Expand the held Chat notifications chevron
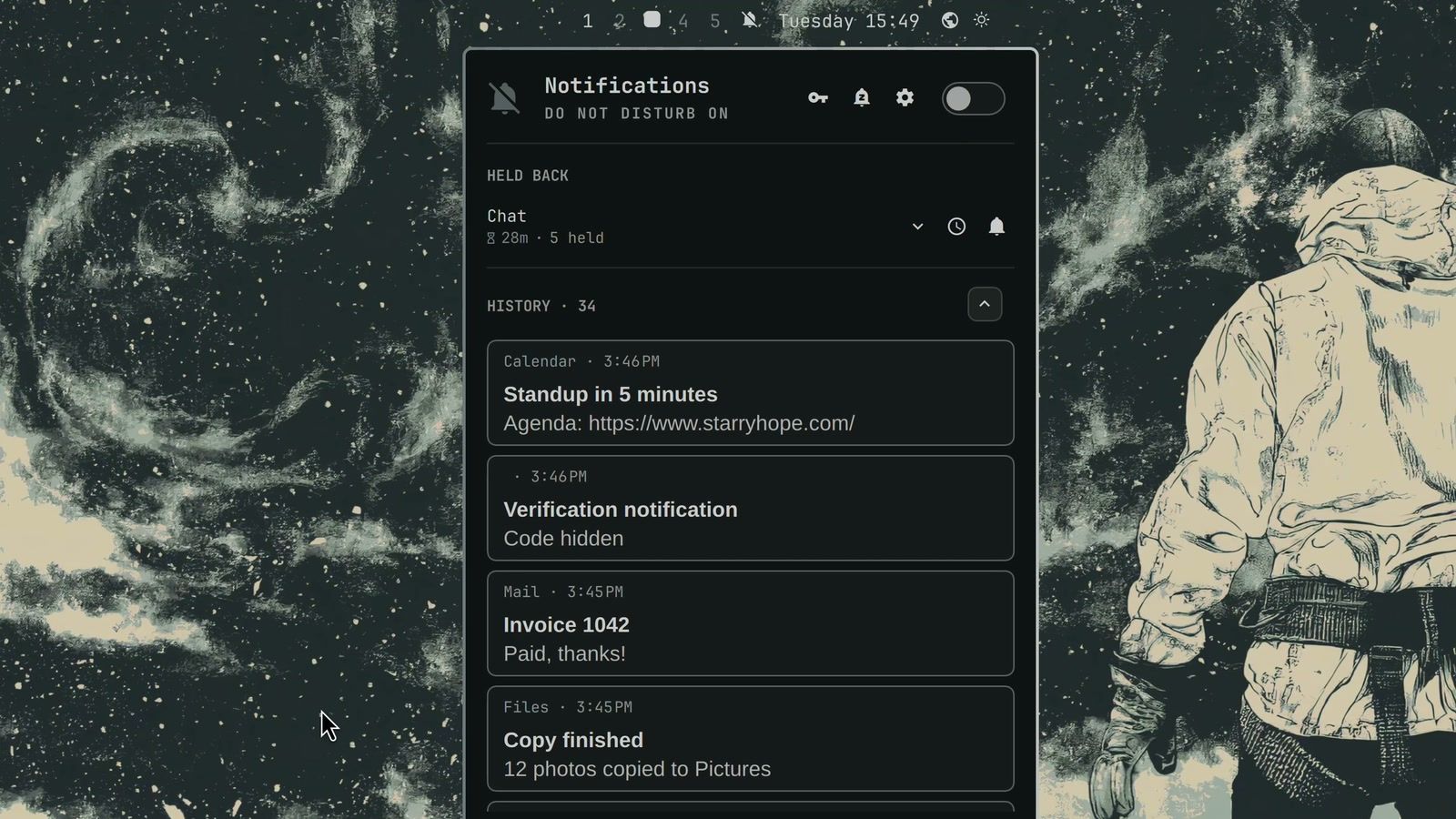Viewport: 1456px width, 819px height. [x=917, y=227]
